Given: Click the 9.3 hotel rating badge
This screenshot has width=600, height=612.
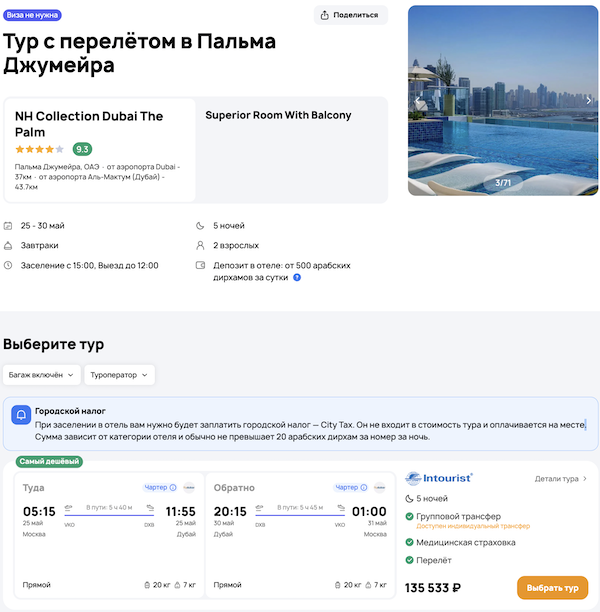Looking at the screenshot, I should pos(82,149).
